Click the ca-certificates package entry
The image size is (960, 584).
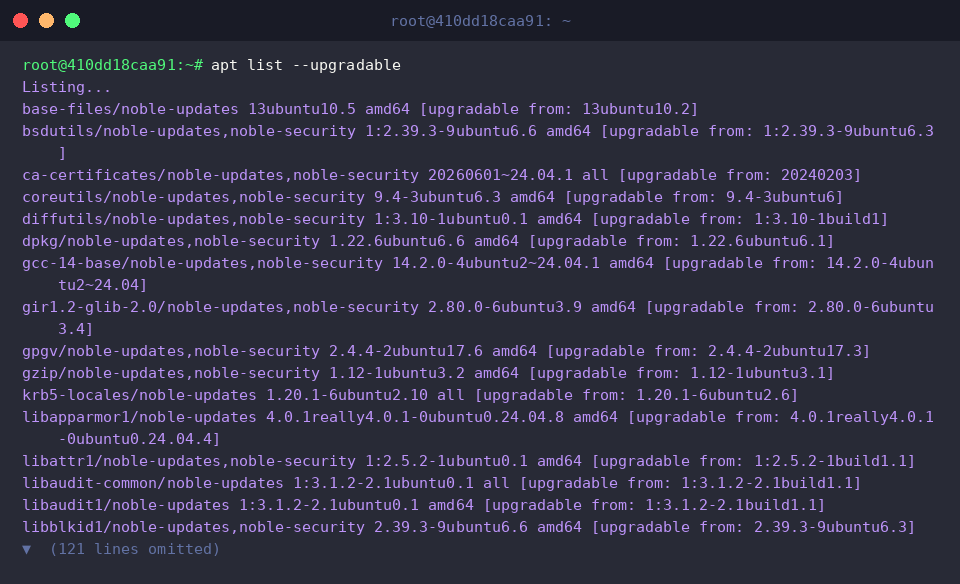441,175
